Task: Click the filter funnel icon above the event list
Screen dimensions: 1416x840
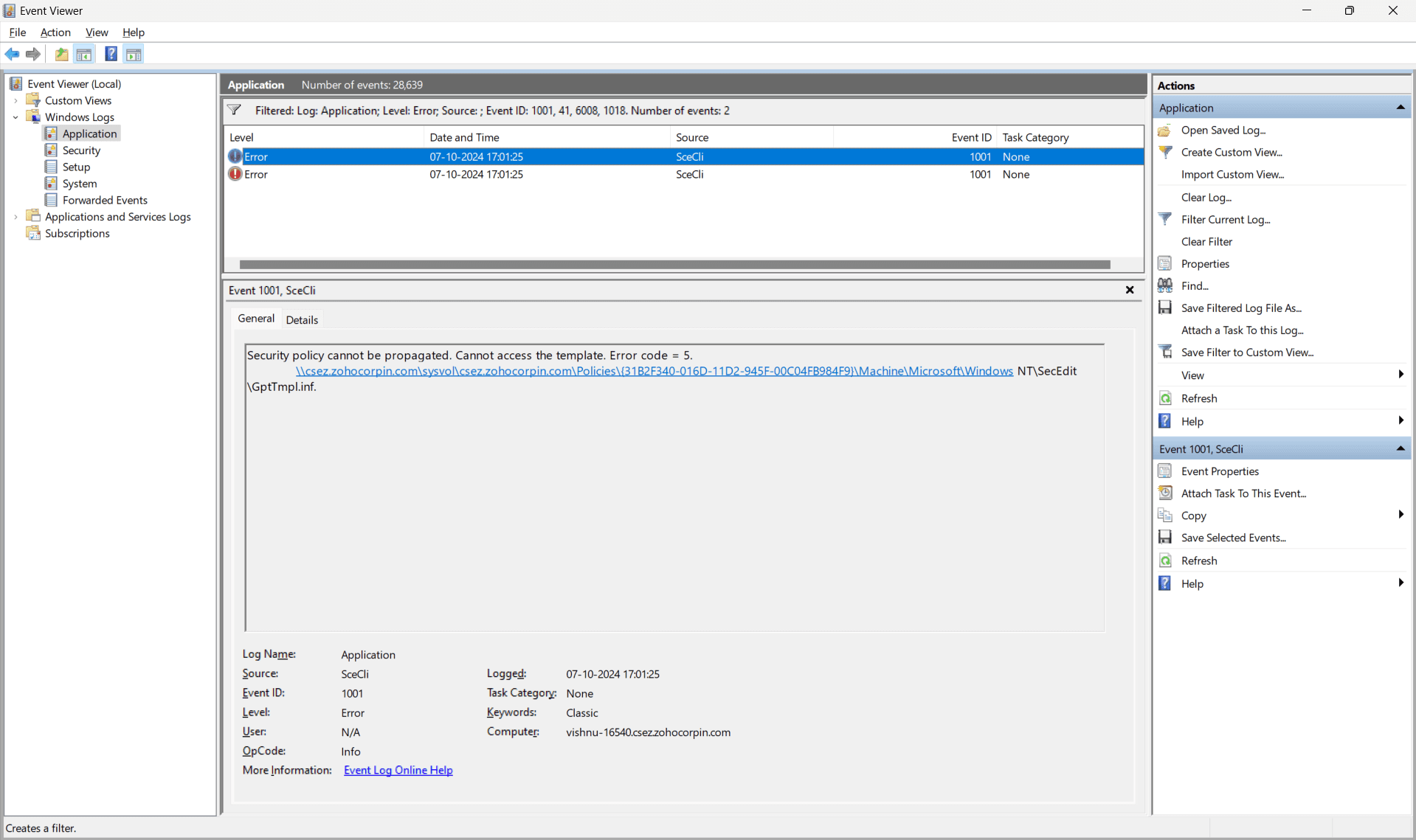Action: (235, 110)
